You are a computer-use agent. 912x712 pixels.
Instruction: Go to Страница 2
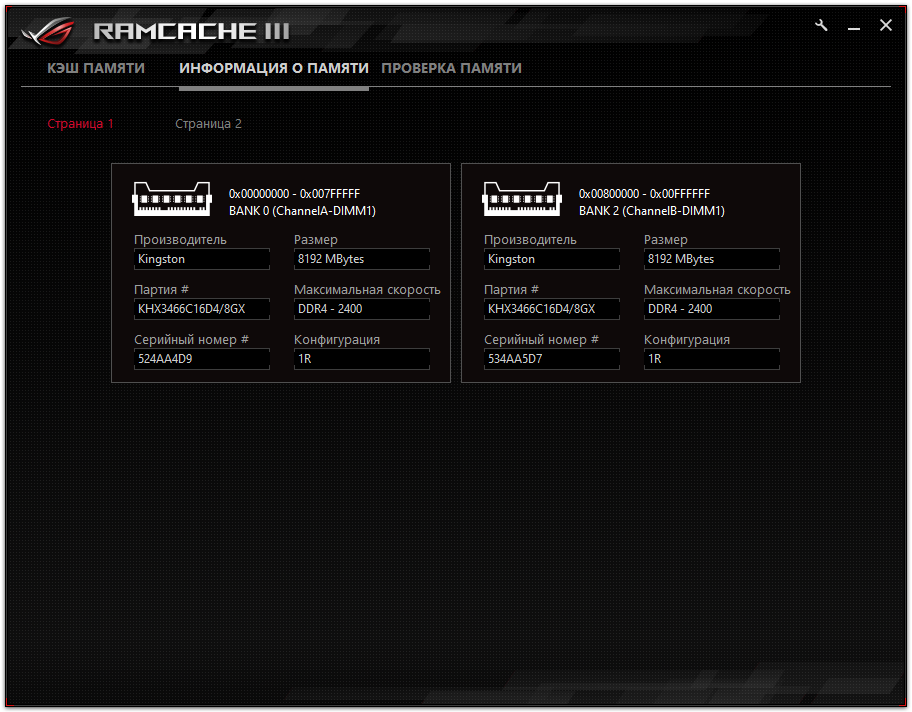pos(208,124)
